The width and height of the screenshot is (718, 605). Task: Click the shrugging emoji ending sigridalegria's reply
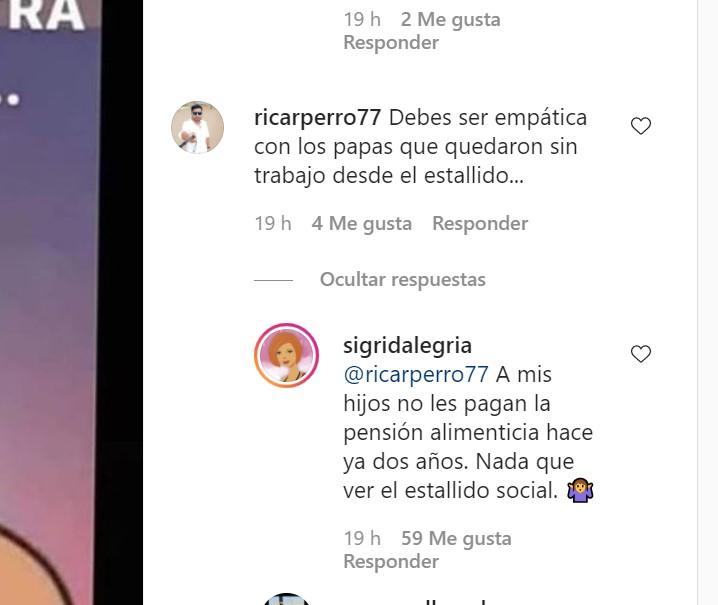(x=580, y=491)
